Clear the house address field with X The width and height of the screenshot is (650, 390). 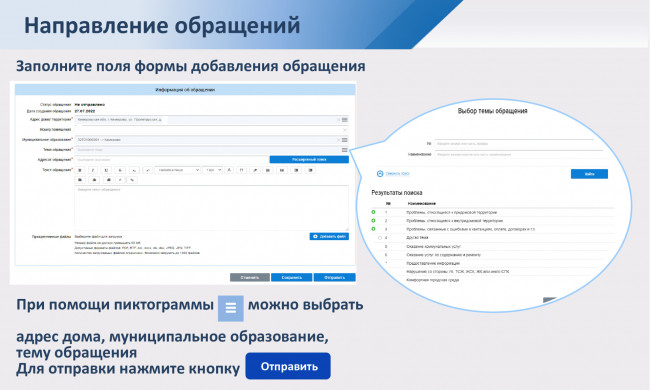click(338, 120)
